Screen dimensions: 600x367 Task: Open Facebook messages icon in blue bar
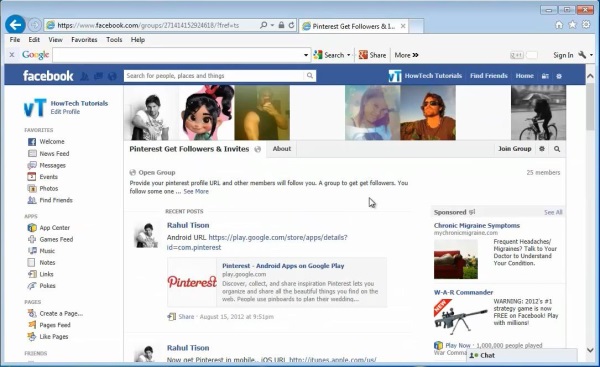tap(98, 76)
